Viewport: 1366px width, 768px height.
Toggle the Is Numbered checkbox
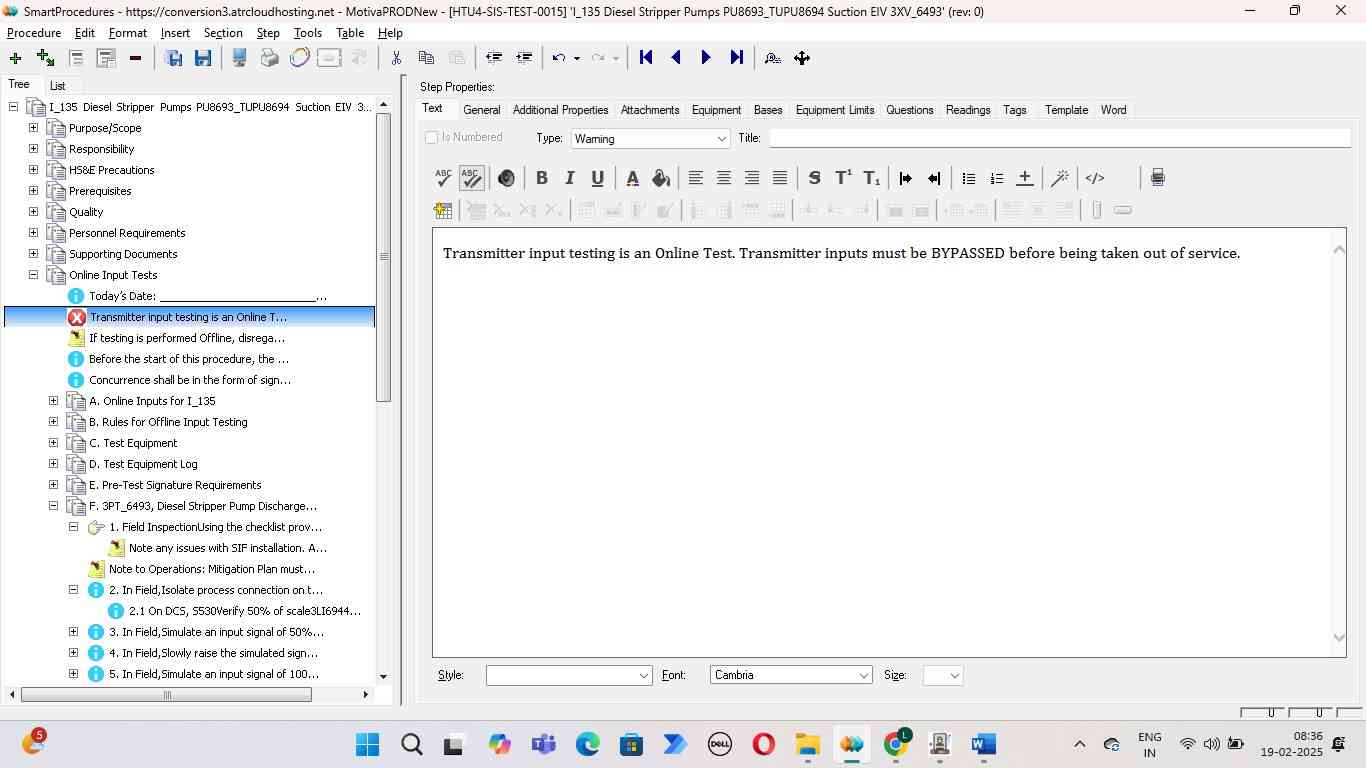432,137
